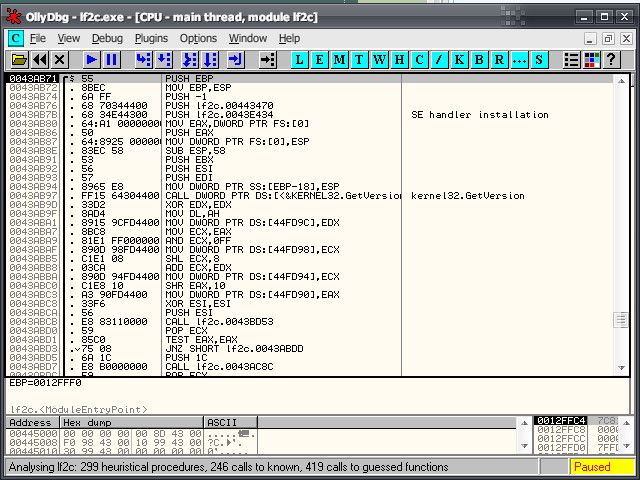Viewport: 640px width, 480px height.
Task: Click the Restart program rewind icon
Action: point(40,60)
